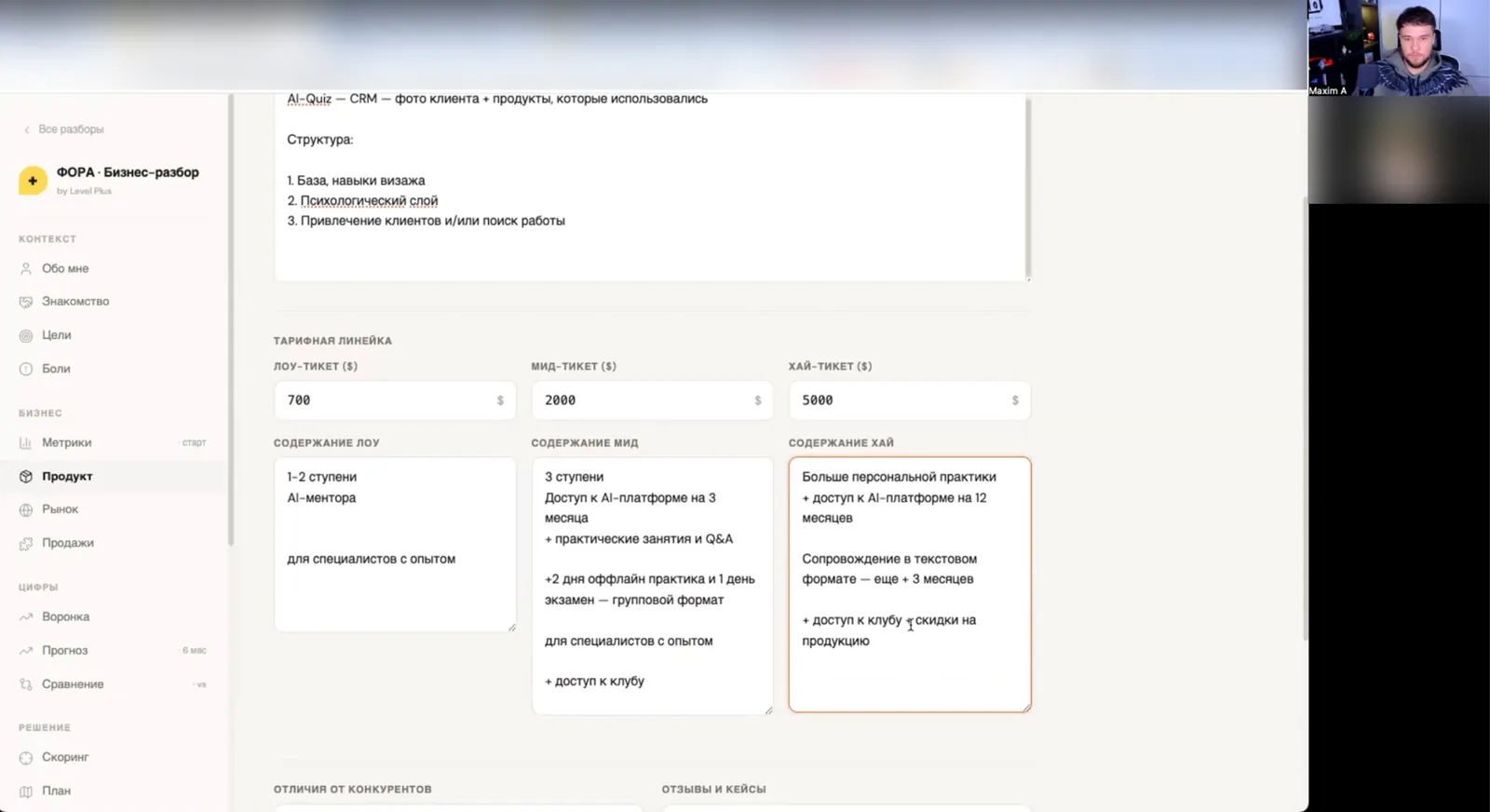Viewport: 1490px width, 812px height.
Task: Click text 'Психологический слой'
Action: click(369, 200)
